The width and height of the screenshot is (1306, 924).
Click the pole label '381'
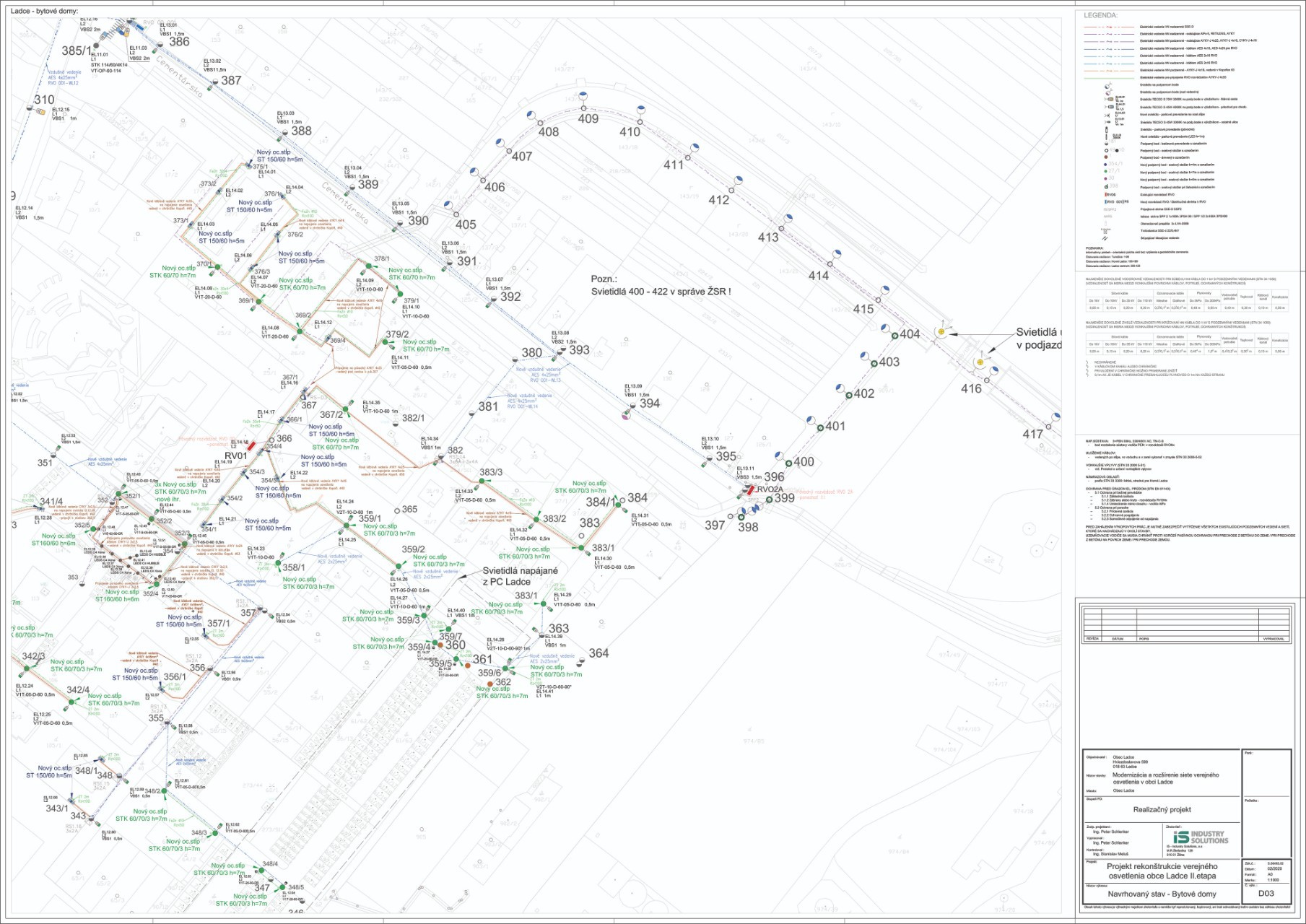(488, 406)
